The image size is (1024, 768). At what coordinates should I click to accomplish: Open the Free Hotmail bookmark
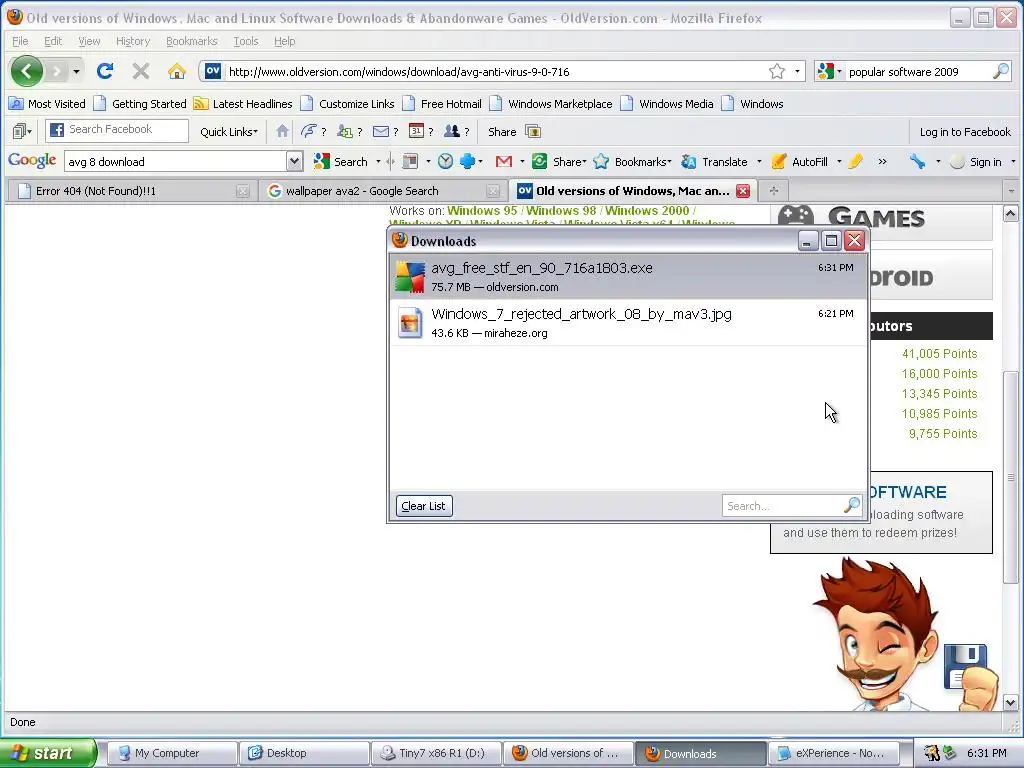coord(442,104)
